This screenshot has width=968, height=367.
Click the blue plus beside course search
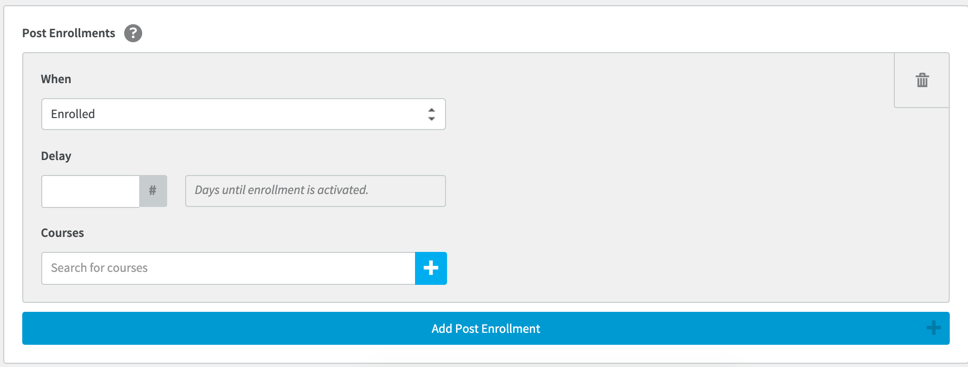[431, 268]
